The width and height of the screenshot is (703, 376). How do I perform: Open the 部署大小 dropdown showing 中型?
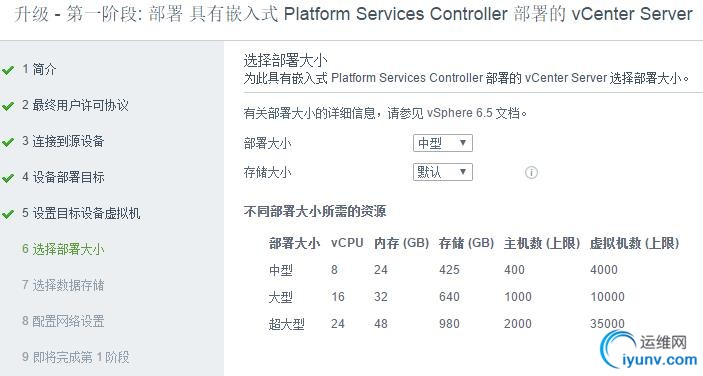(443, 143)
